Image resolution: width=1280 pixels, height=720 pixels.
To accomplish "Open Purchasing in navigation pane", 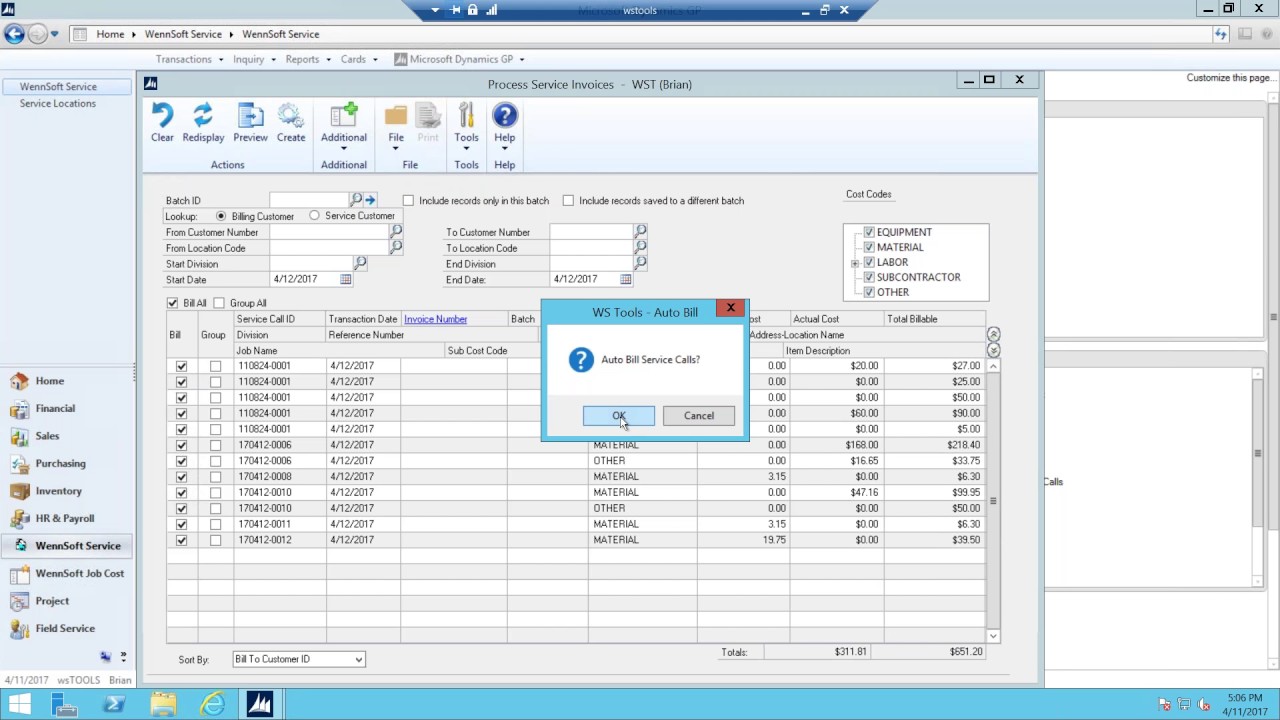I will [x=60, y=463].
